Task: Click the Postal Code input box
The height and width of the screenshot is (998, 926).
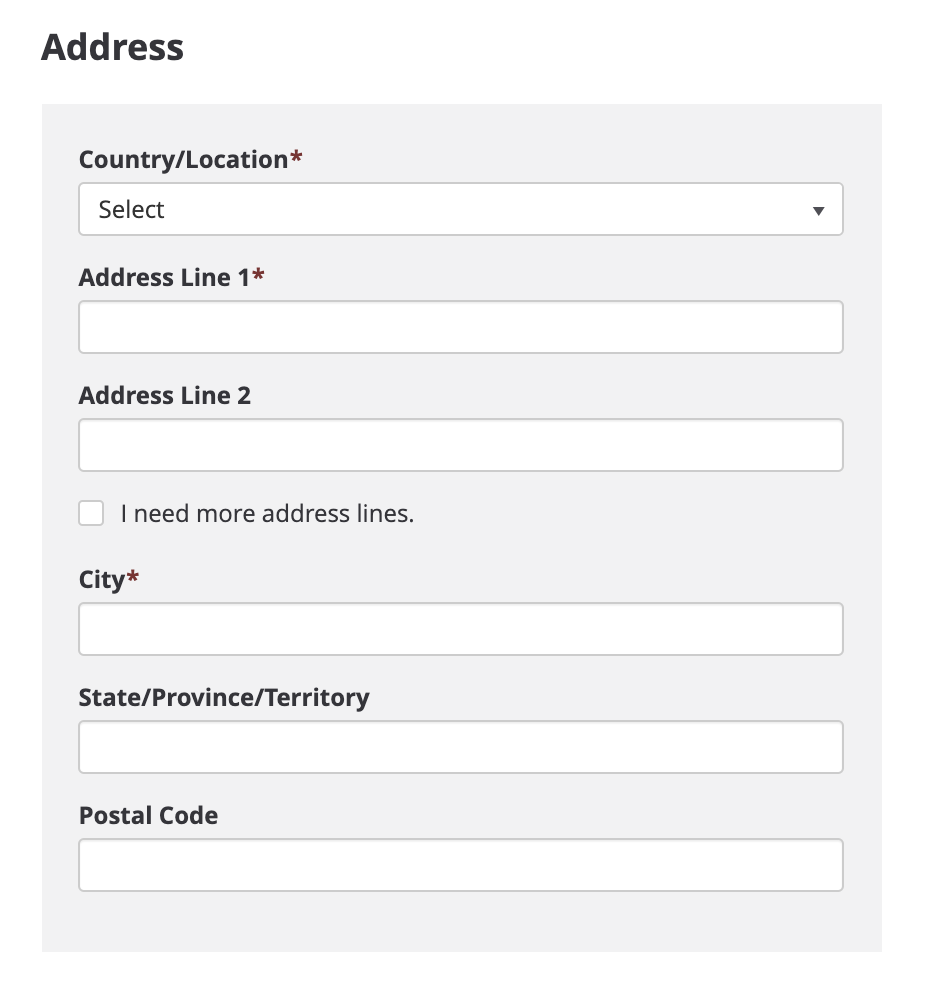Action: [x=460, y=865]
